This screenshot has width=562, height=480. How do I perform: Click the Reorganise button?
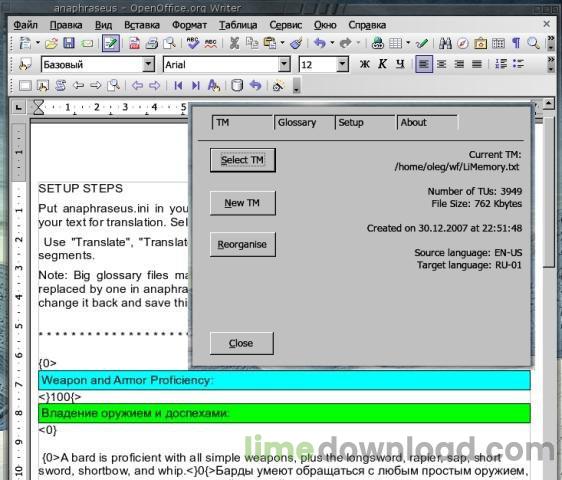click(243, 244)
